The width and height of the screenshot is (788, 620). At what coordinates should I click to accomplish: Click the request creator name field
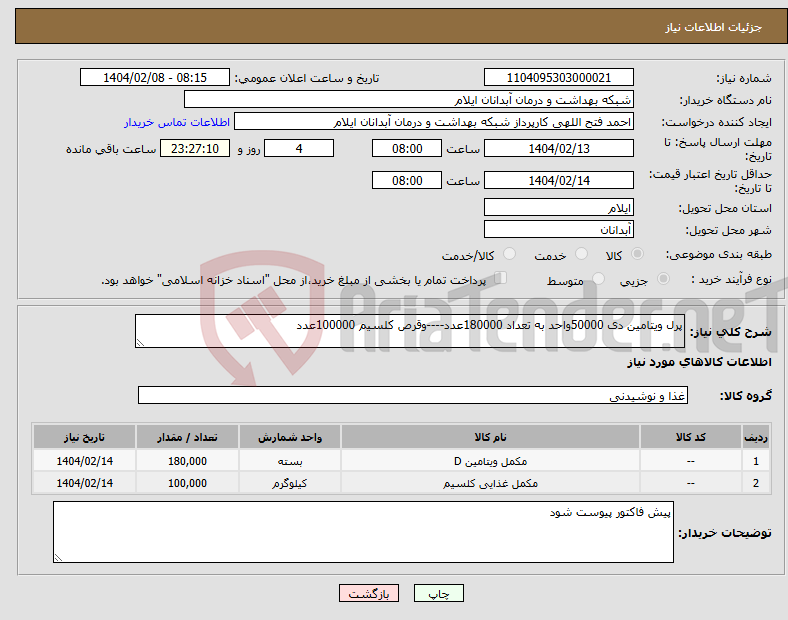click(434, 122)
